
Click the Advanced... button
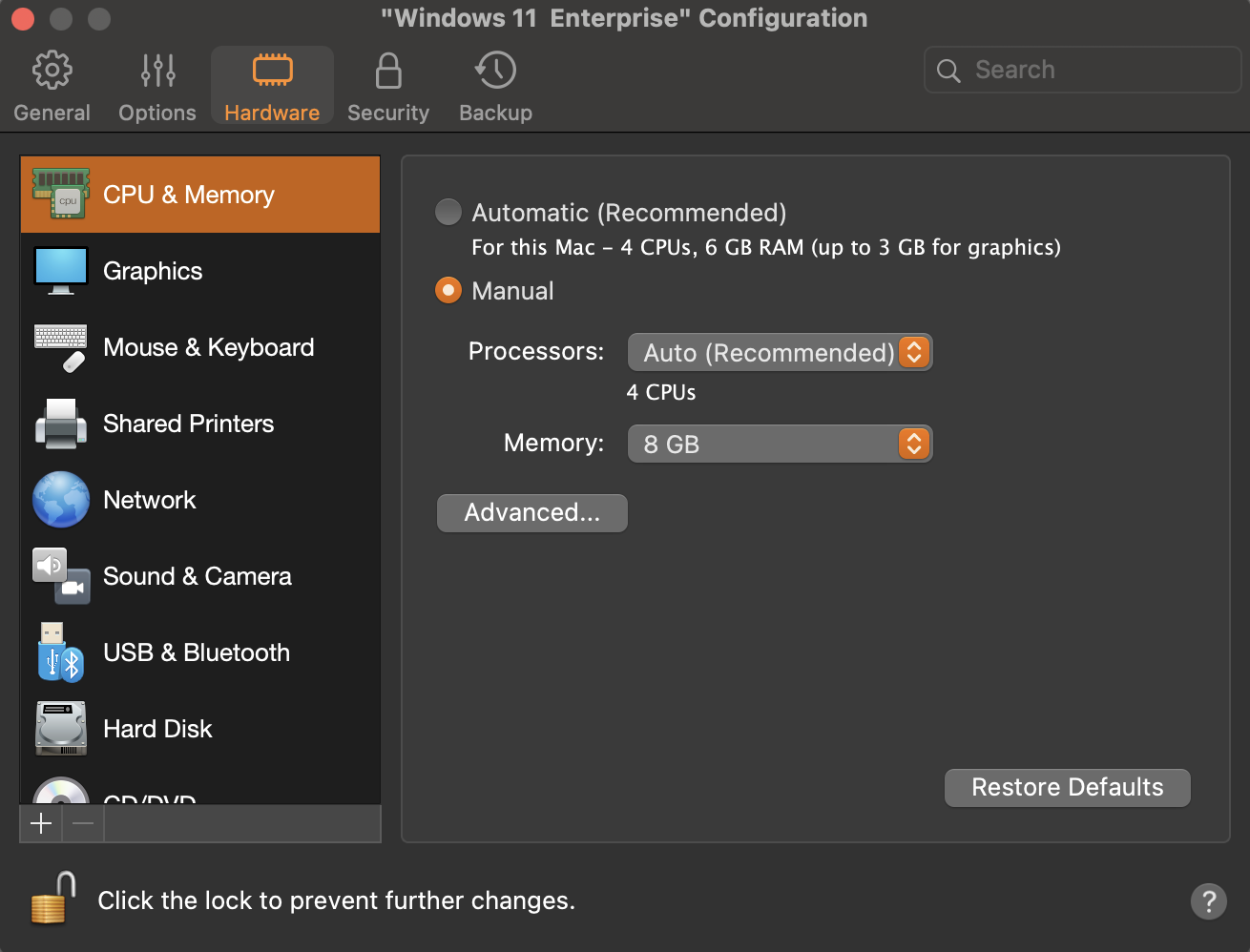point(531,512)
